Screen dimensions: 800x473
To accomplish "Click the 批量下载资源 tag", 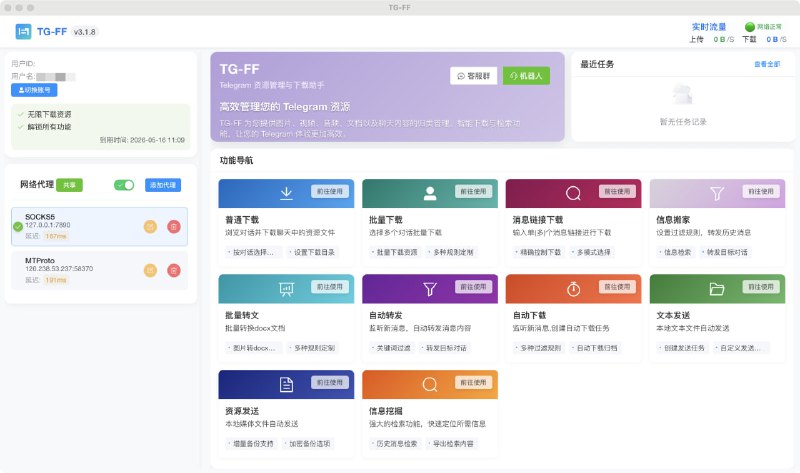I will pos(395,252).
